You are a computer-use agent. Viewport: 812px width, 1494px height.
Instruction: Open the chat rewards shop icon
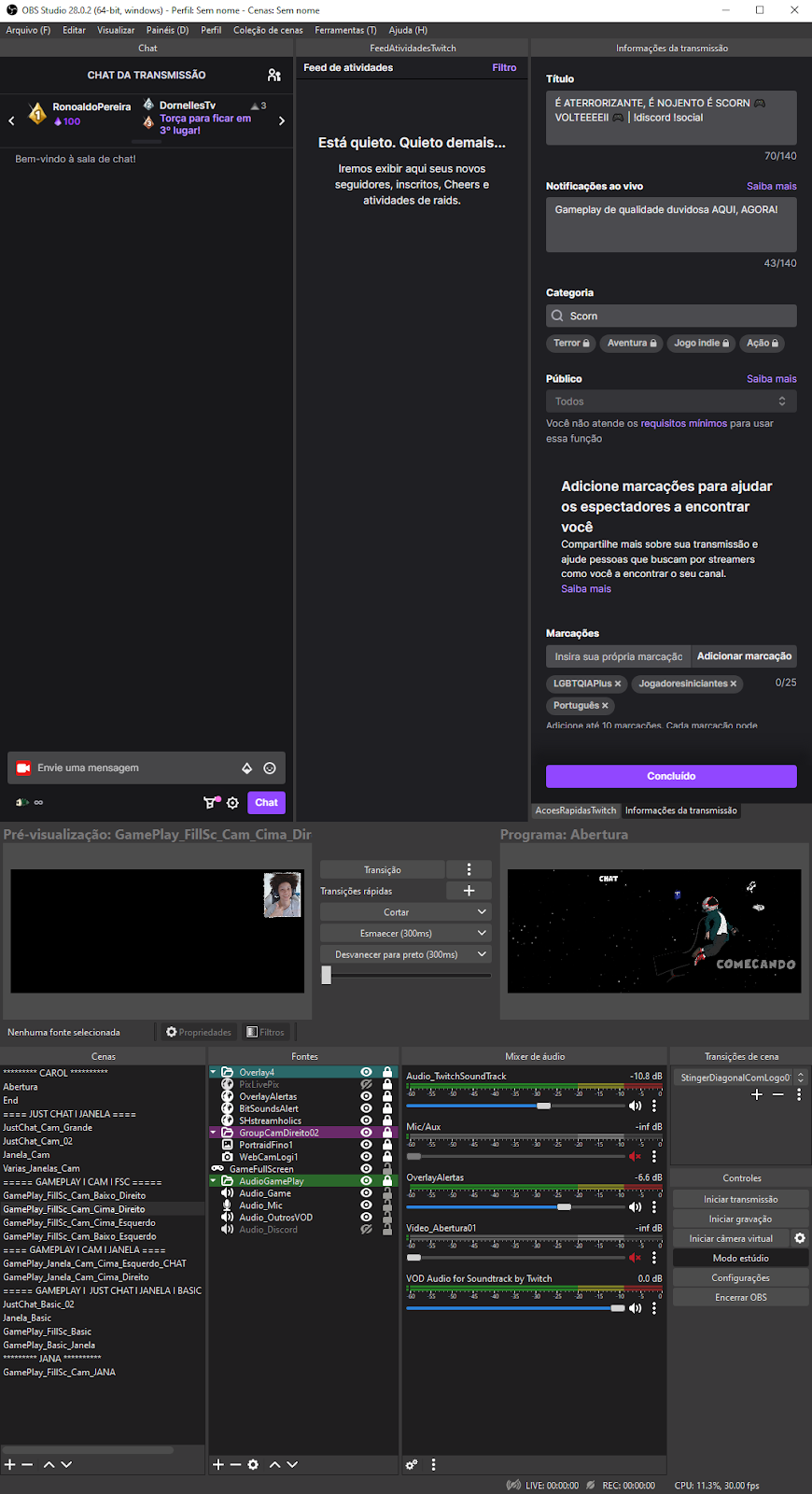212,802
